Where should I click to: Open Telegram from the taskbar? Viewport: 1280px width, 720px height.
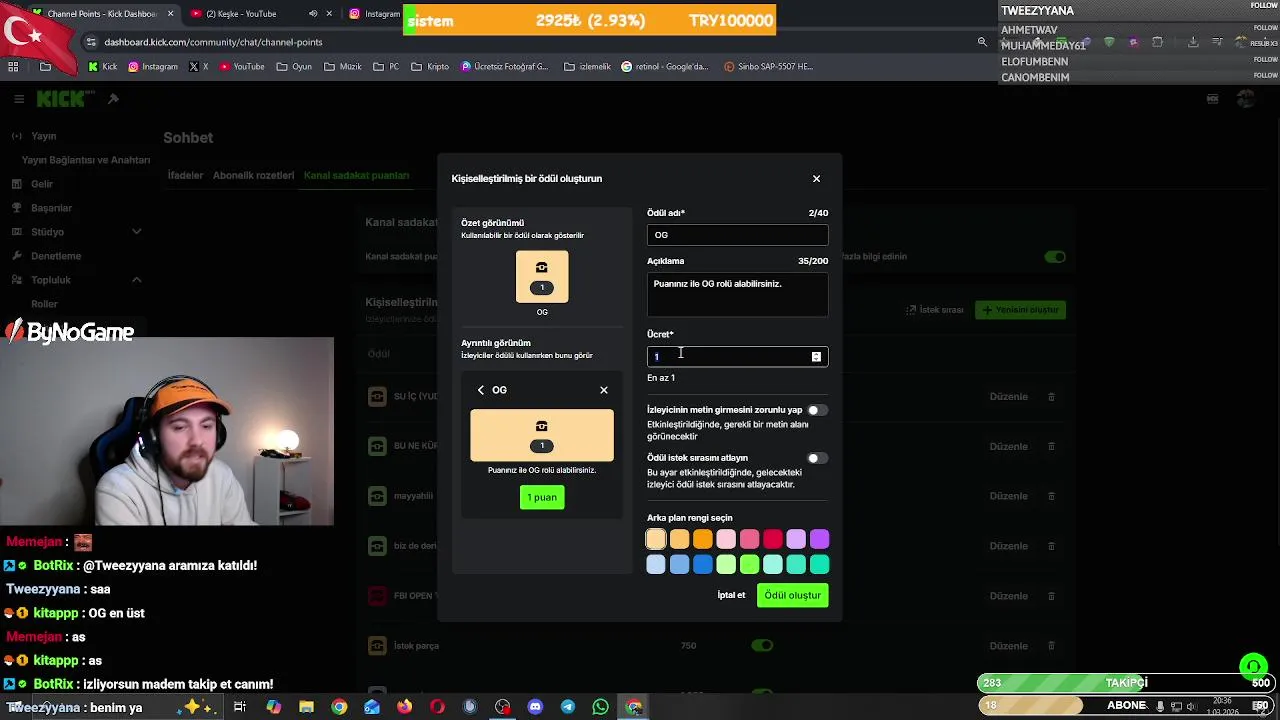(x=568, y=707)
